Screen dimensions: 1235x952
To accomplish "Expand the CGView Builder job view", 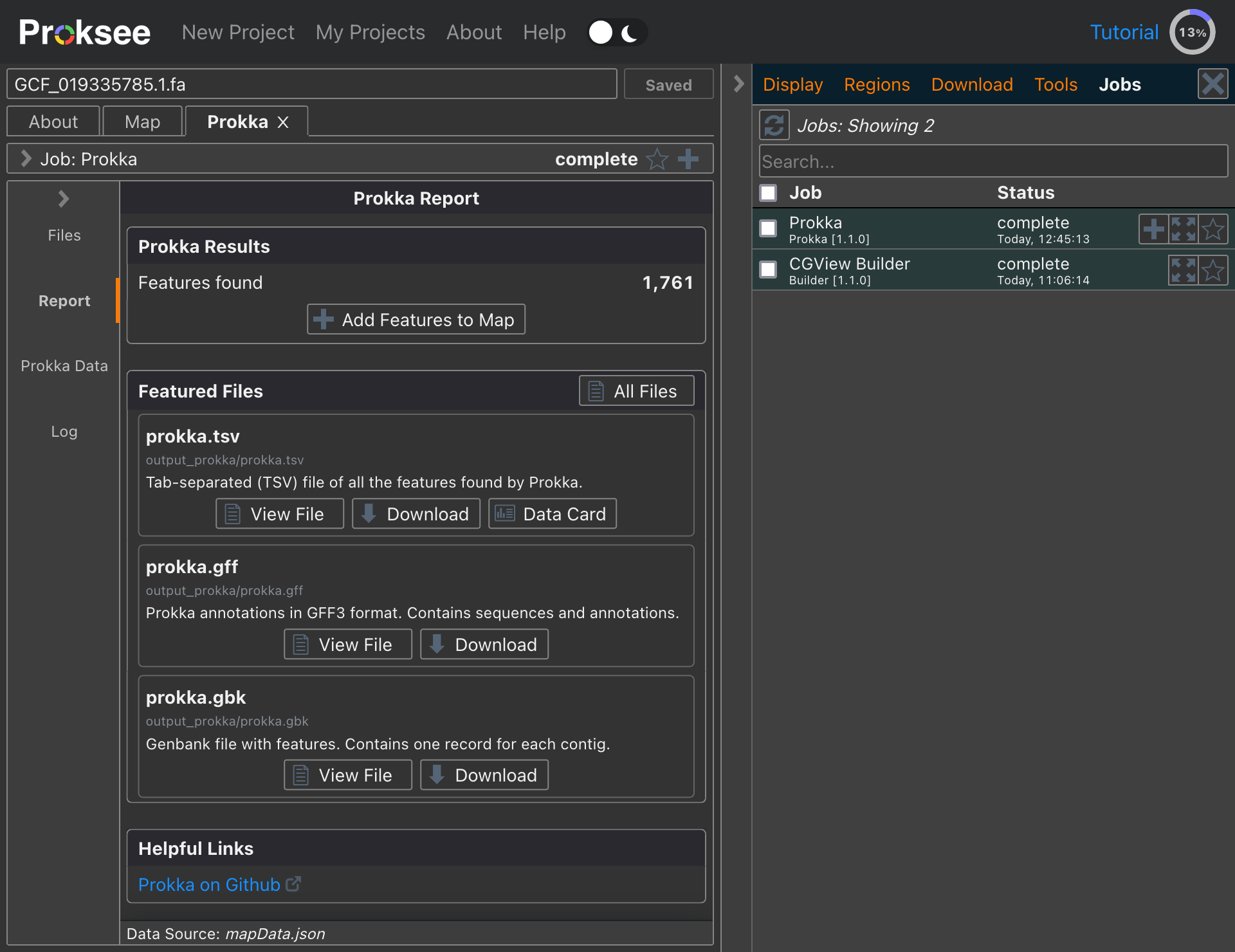I will (1184, 271).
